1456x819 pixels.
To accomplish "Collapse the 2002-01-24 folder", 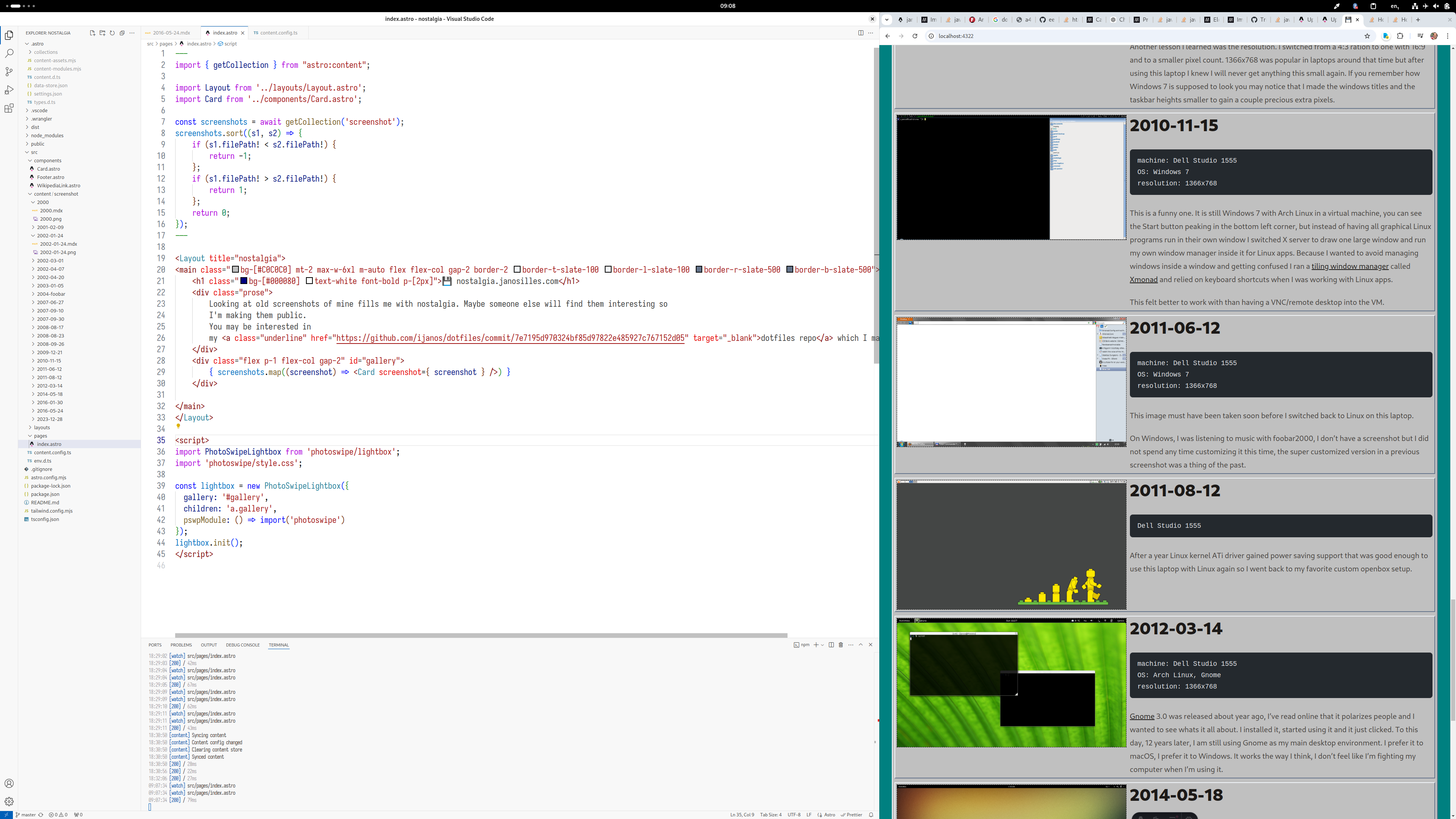I will tap(50, 236).
